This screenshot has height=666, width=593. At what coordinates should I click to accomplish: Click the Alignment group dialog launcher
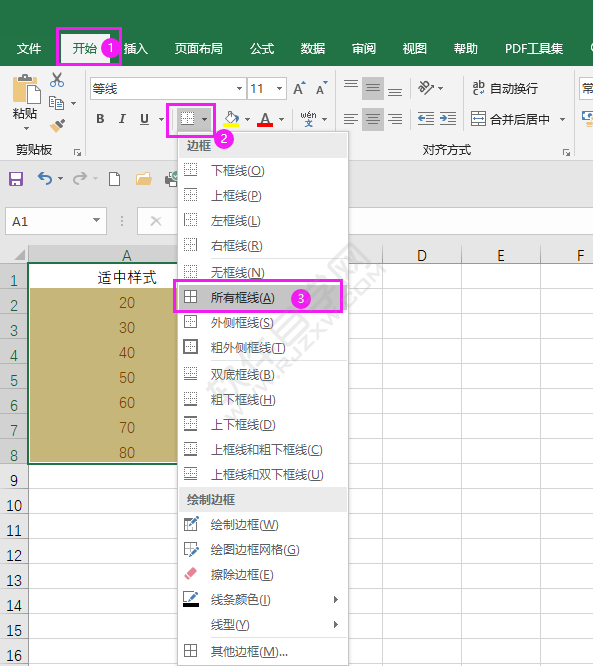click(x=566, y=152)
